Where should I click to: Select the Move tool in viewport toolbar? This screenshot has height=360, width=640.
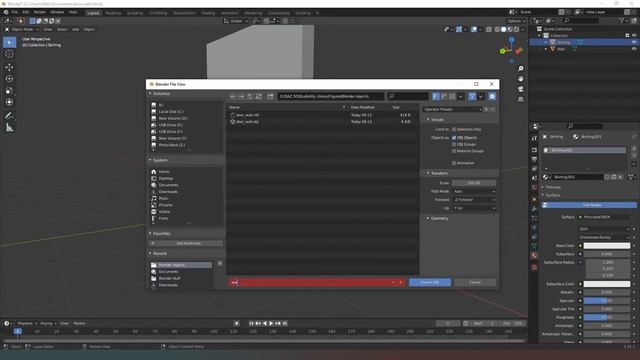[9, 67]
